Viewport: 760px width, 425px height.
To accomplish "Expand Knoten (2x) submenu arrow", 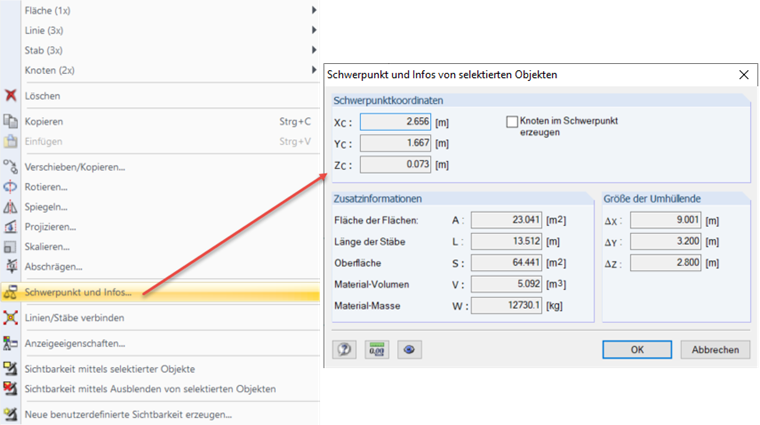I will click(314, 70).
